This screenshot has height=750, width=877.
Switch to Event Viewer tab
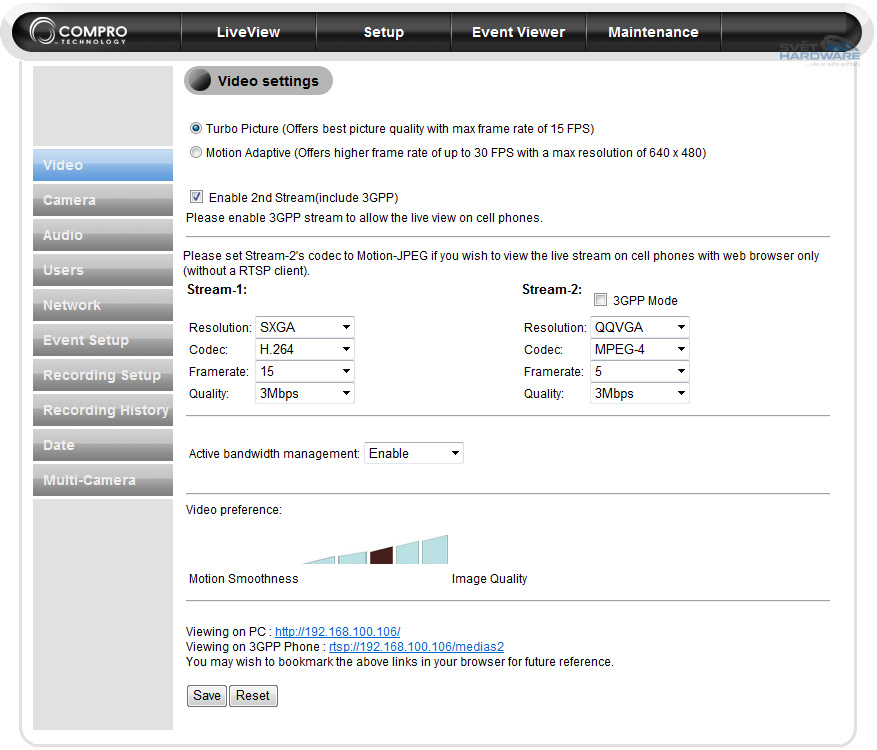pos(518,32)
